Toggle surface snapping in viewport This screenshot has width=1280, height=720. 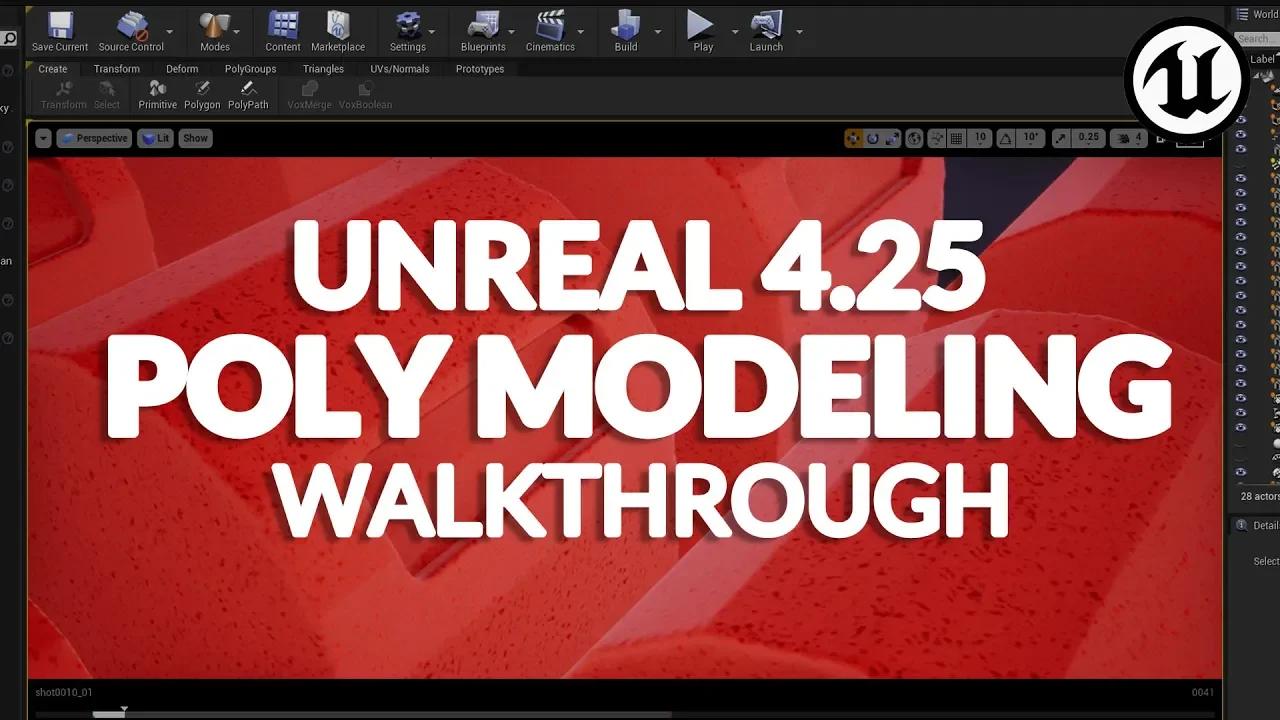[x=936, y=138]
